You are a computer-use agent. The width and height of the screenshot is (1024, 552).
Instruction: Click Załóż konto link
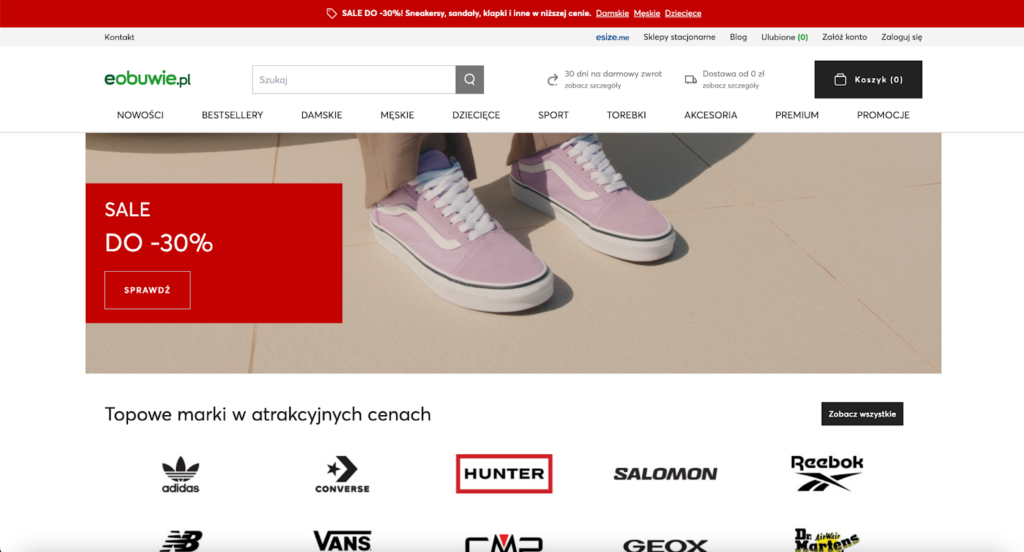844,37
